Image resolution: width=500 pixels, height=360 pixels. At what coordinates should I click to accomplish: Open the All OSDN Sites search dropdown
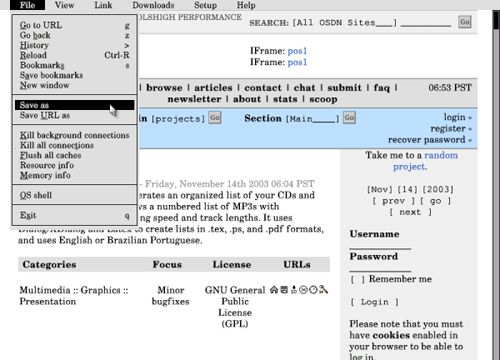click(x=344, y=23)
